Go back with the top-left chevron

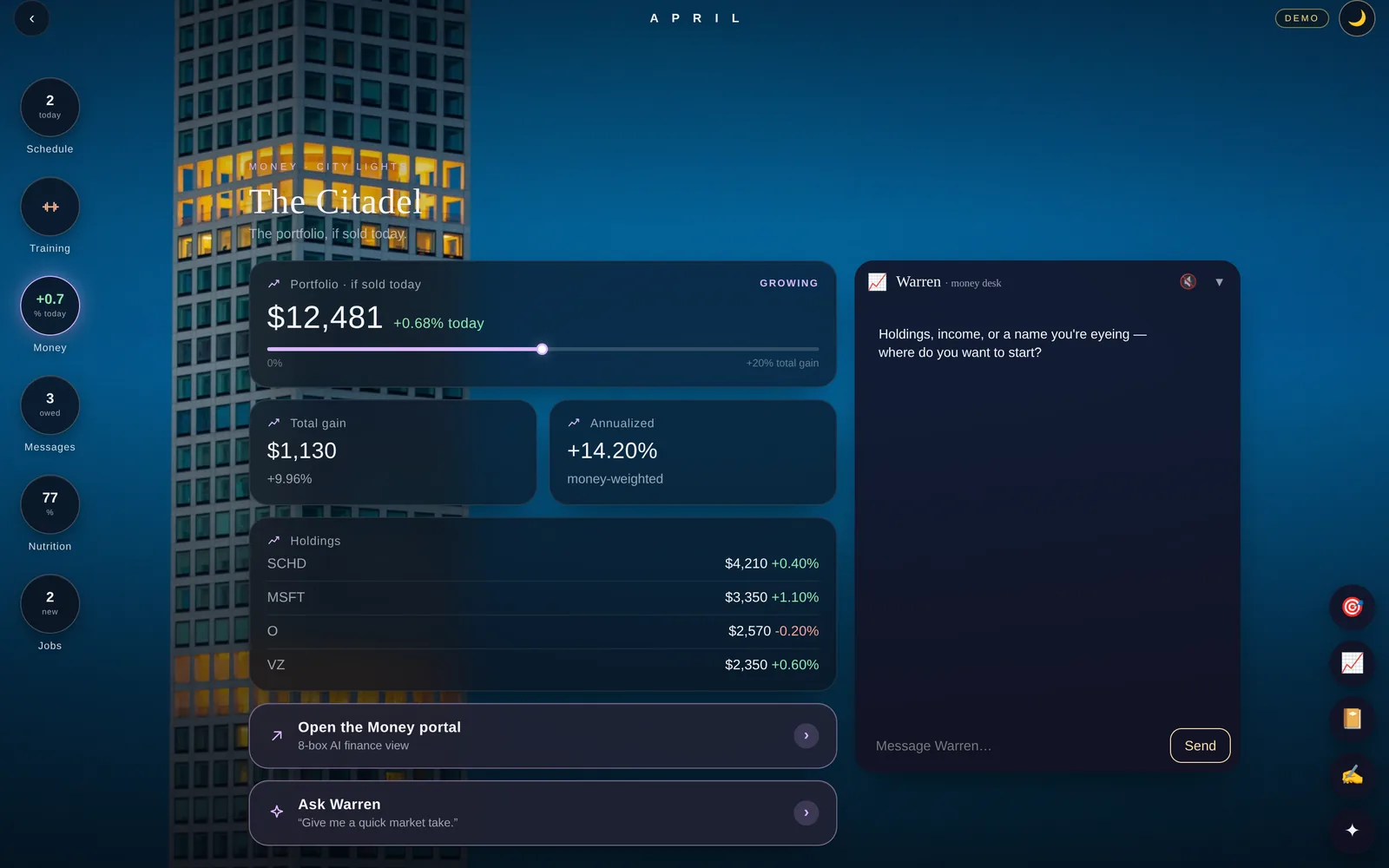32,18
